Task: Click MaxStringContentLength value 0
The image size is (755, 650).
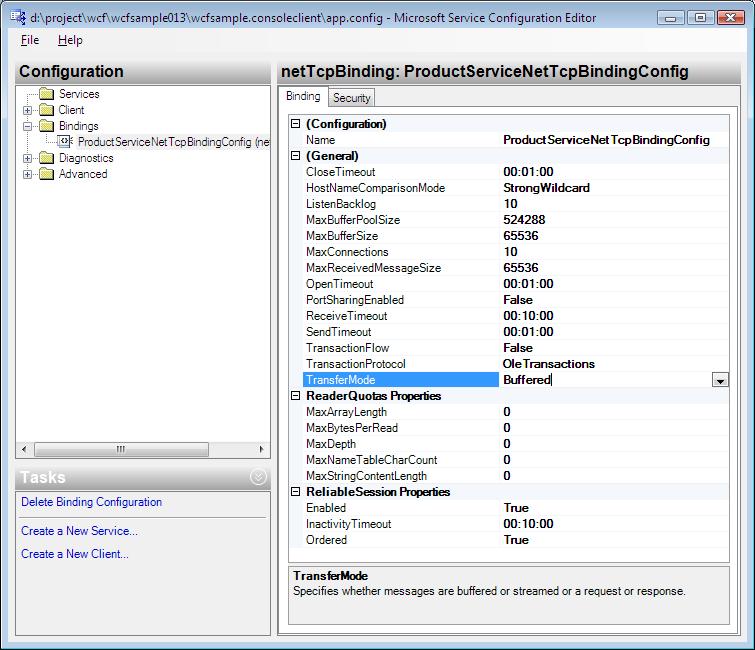Action: [x=507, y=476]
